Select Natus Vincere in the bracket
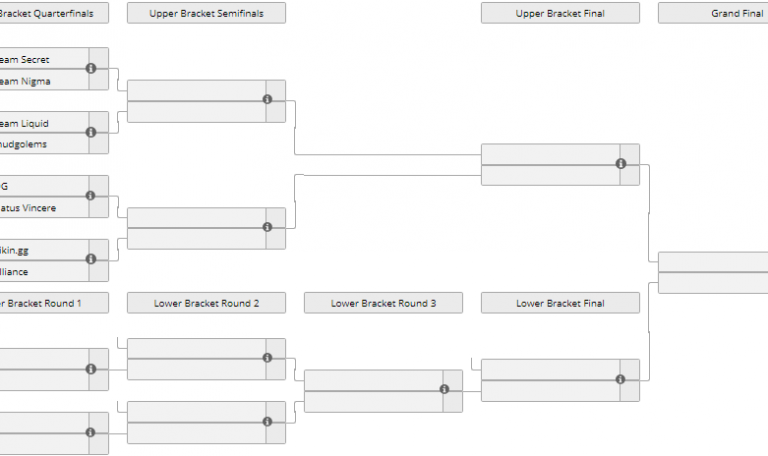This screenshot has height=456, width=768. tap(28, 208)
